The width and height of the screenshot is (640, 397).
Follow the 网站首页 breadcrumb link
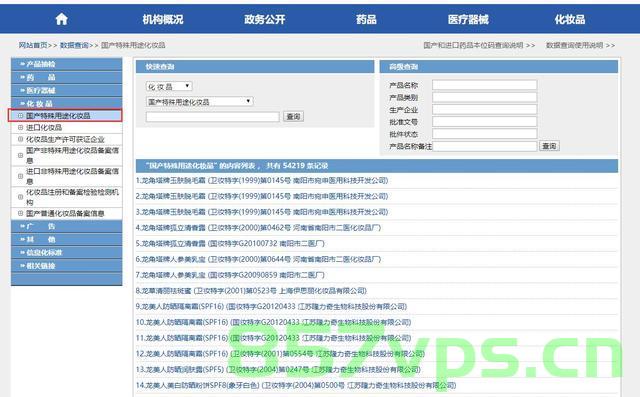click(33, 45)
